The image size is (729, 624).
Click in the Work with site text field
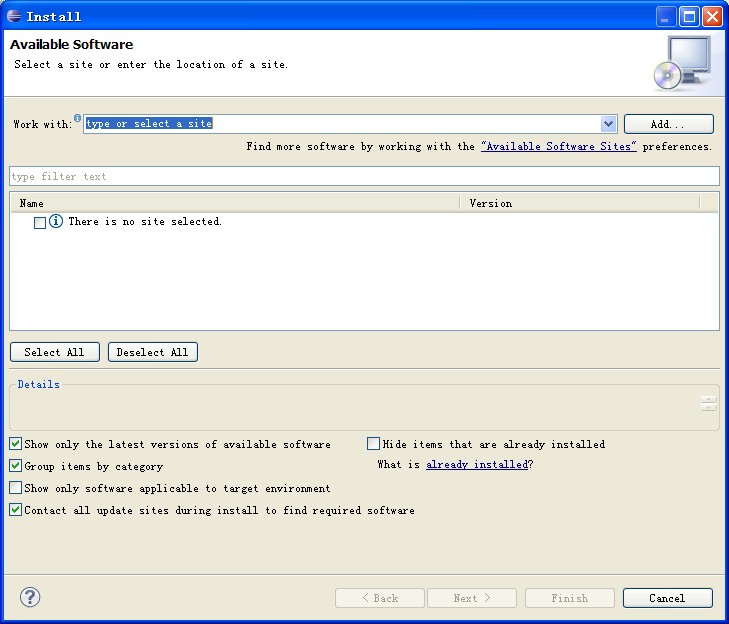coord(342,124)
